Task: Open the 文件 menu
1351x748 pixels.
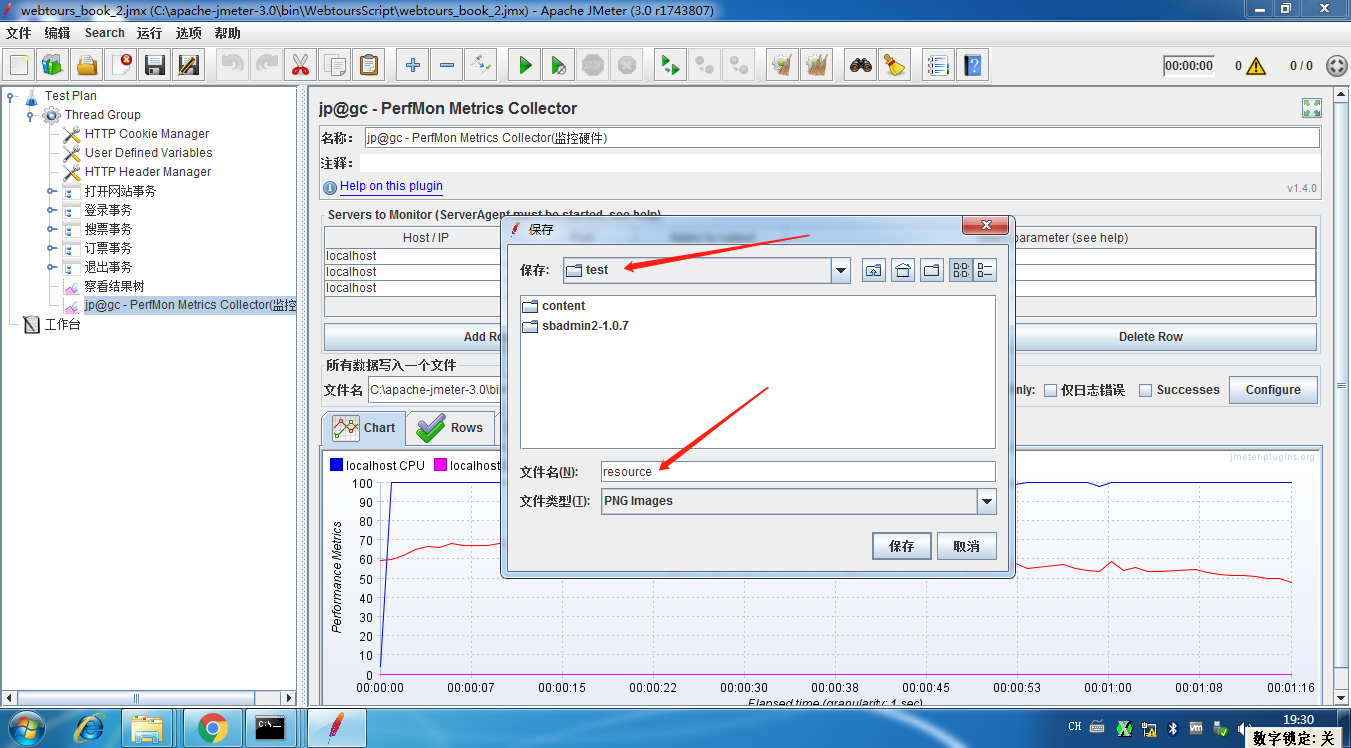Action: pyautogui.click(x=19, y=33)
